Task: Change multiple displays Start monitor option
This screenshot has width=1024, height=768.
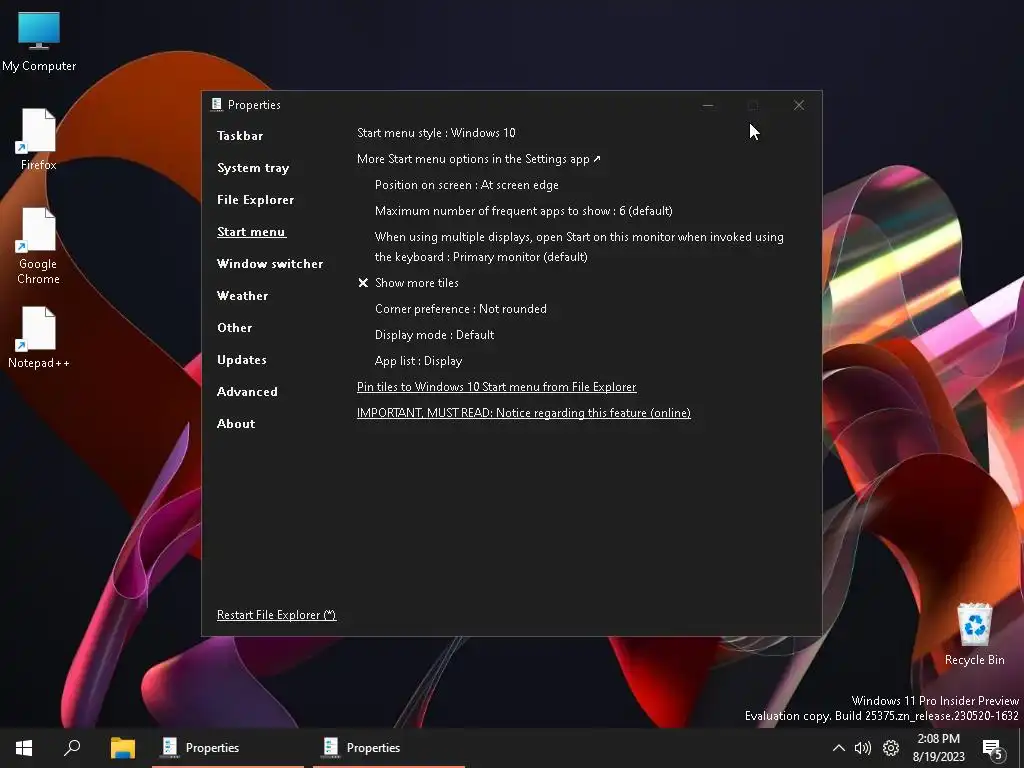Action: 579,247
